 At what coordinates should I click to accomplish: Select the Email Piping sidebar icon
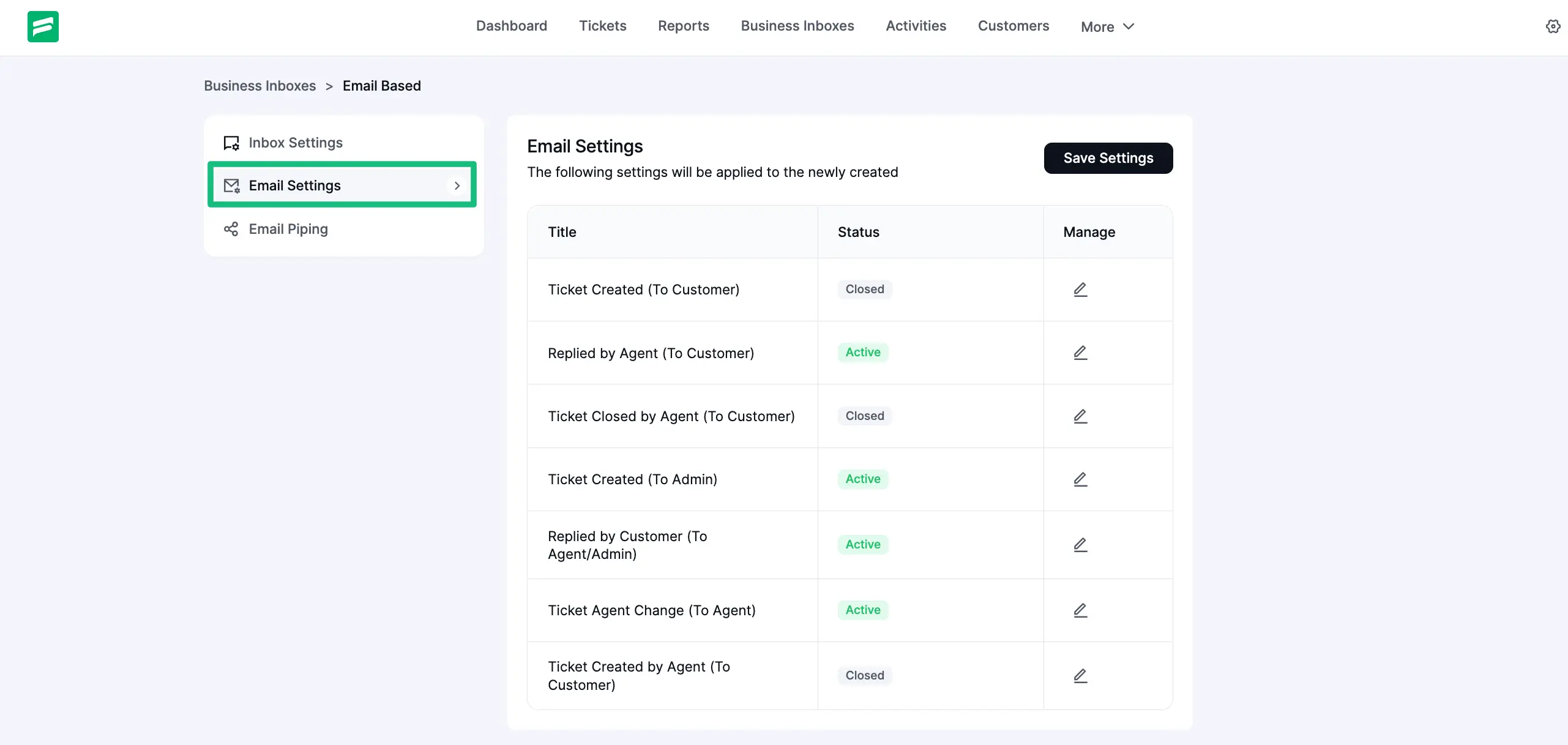coord(231,229)
